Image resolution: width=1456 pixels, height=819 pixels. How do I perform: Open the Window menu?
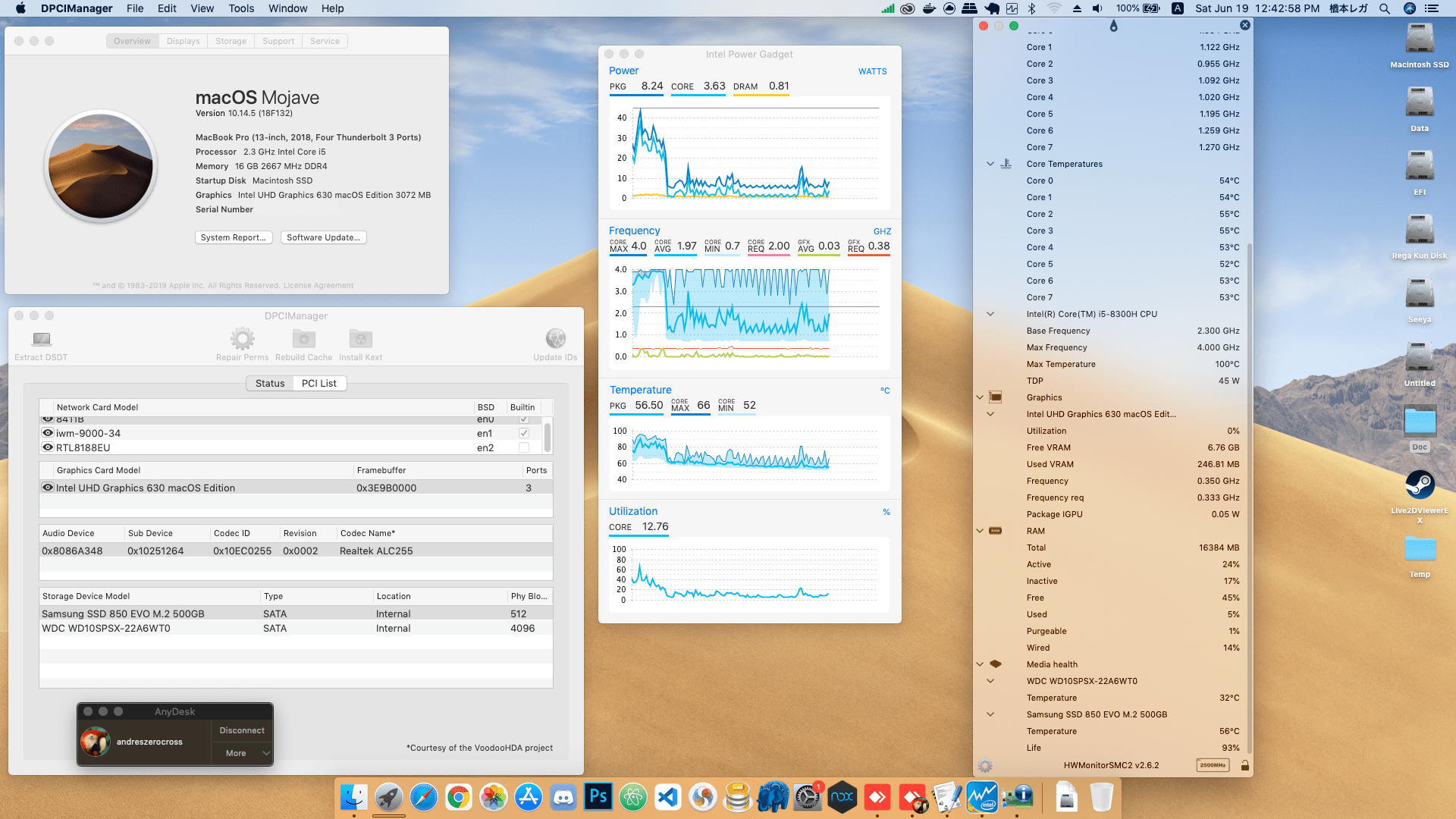(x=287, y=8)
